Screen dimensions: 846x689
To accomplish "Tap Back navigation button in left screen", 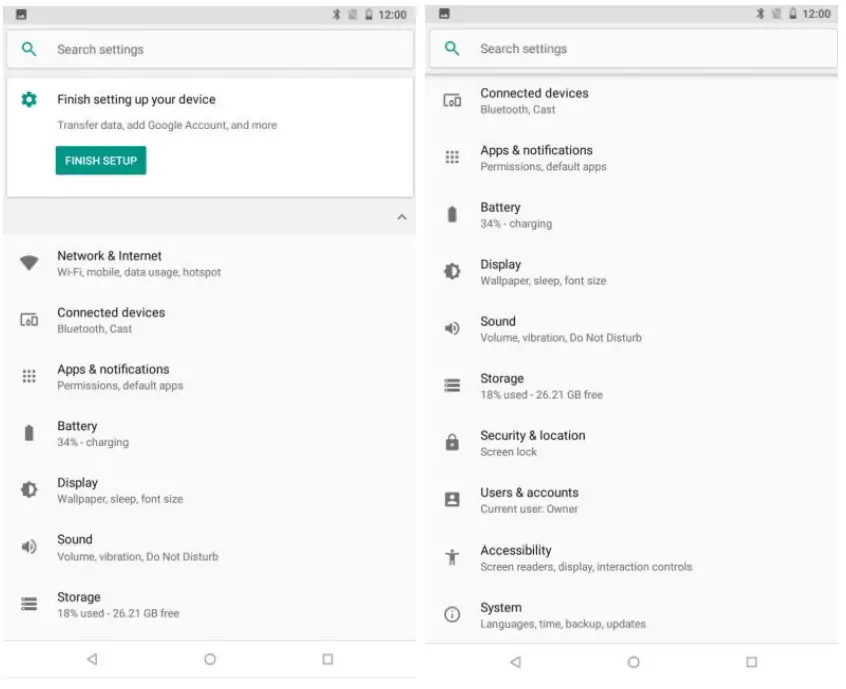I will 92,659.
